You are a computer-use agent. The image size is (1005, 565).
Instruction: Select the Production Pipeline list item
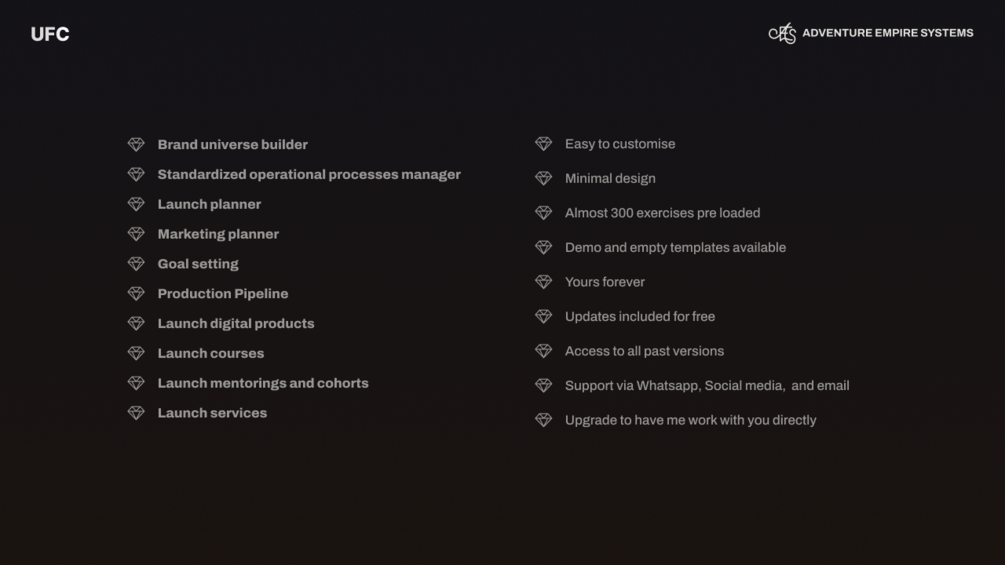223,294
